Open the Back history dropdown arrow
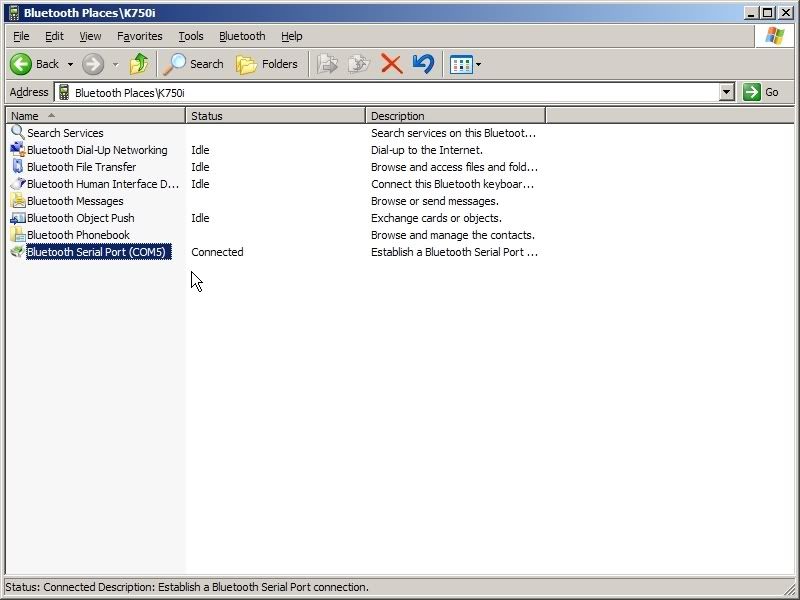Screen dimensions: 800x600 tap(70, 65)
